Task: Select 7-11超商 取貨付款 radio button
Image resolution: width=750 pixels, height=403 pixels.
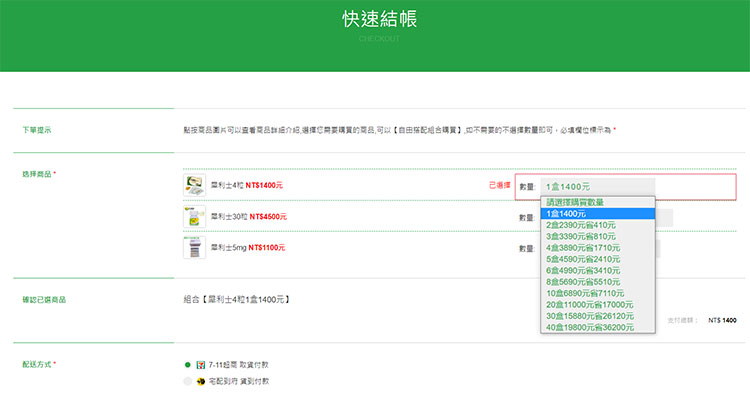Action: coord(188,365)
